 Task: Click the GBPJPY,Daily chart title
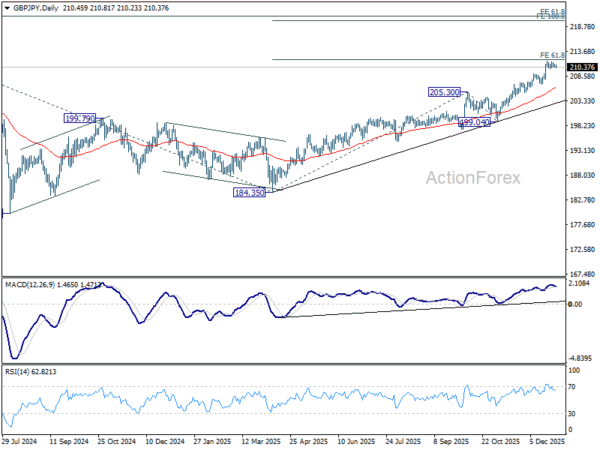(x=30, y=8)
